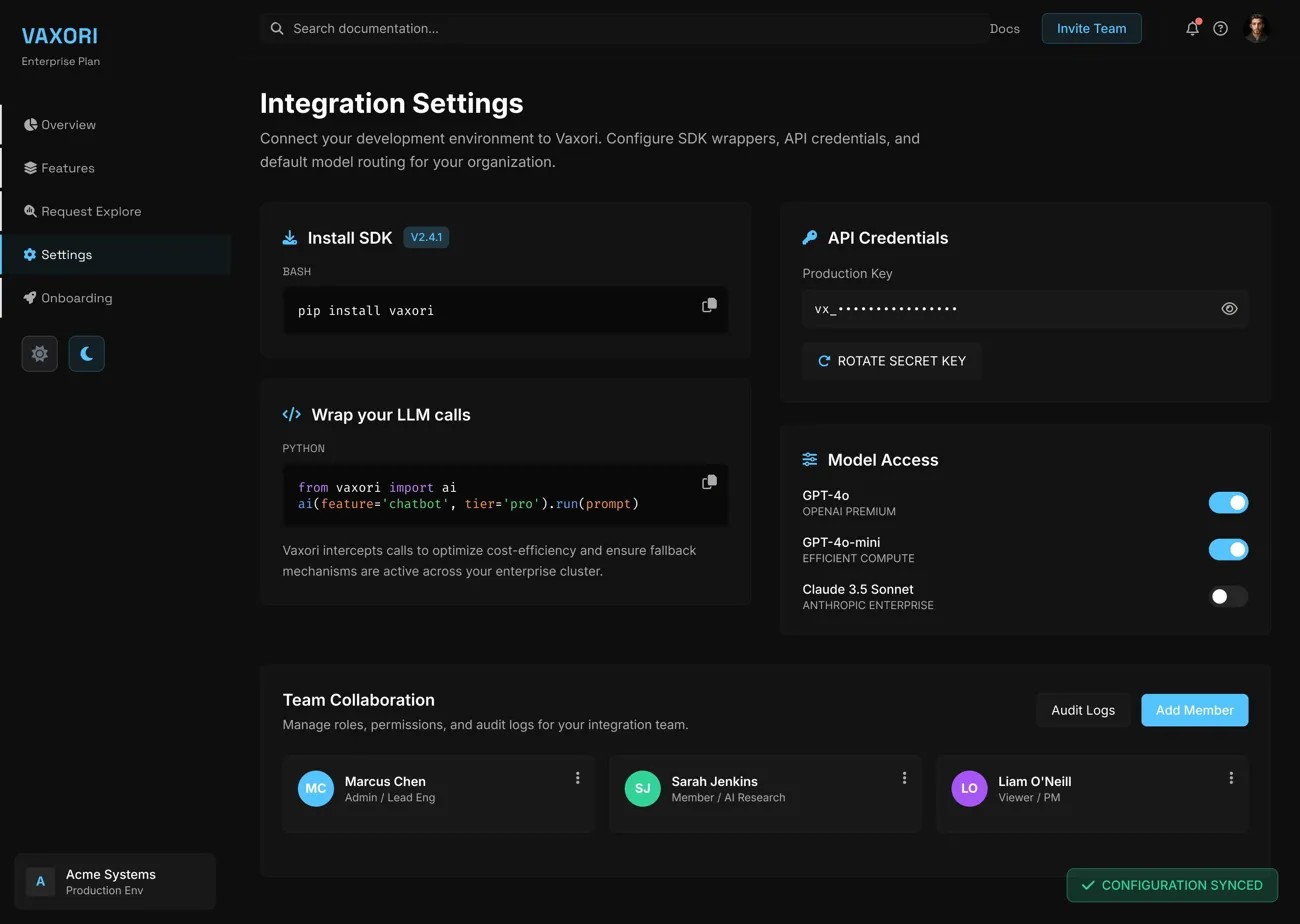Turn off the GPT-4o-mini toggle
The width and height of the screenshot is (1300, 924).
tap(1228, 550)
